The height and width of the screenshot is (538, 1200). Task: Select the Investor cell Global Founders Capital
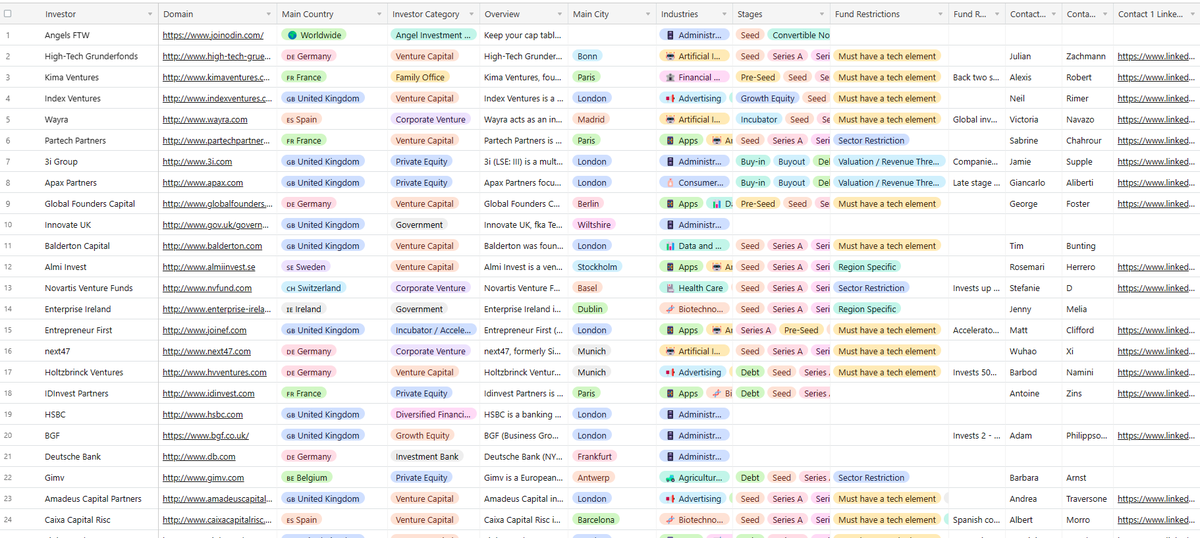tap(90, 204)
